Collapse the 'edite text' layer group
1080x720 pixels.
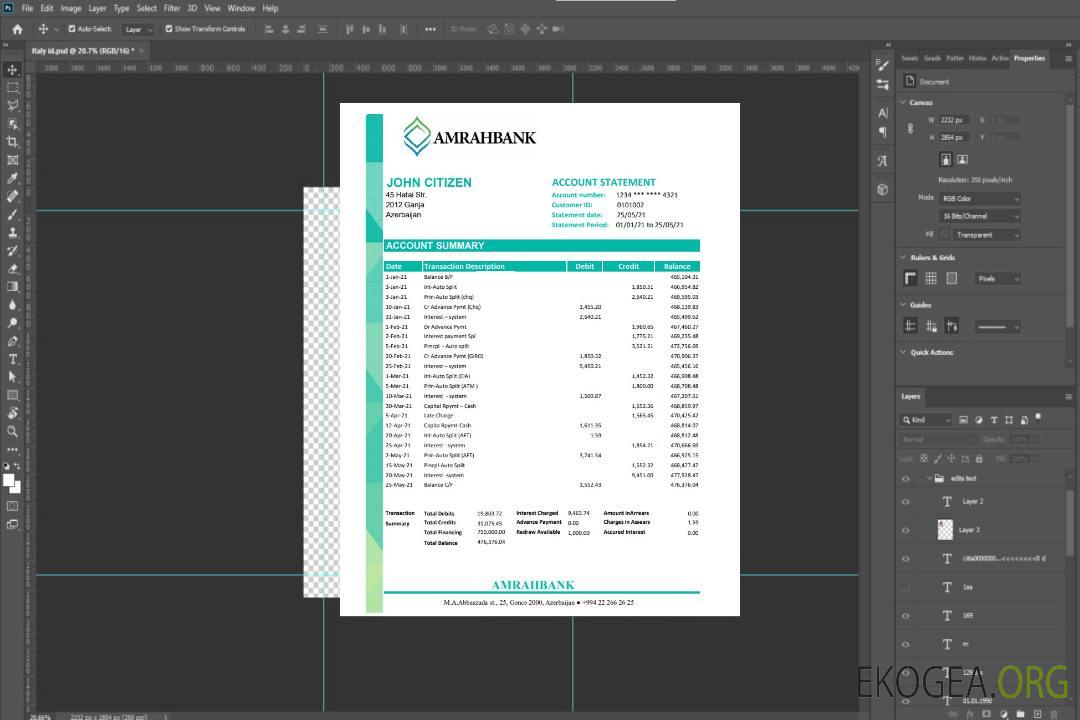click(x=929, y=478)
